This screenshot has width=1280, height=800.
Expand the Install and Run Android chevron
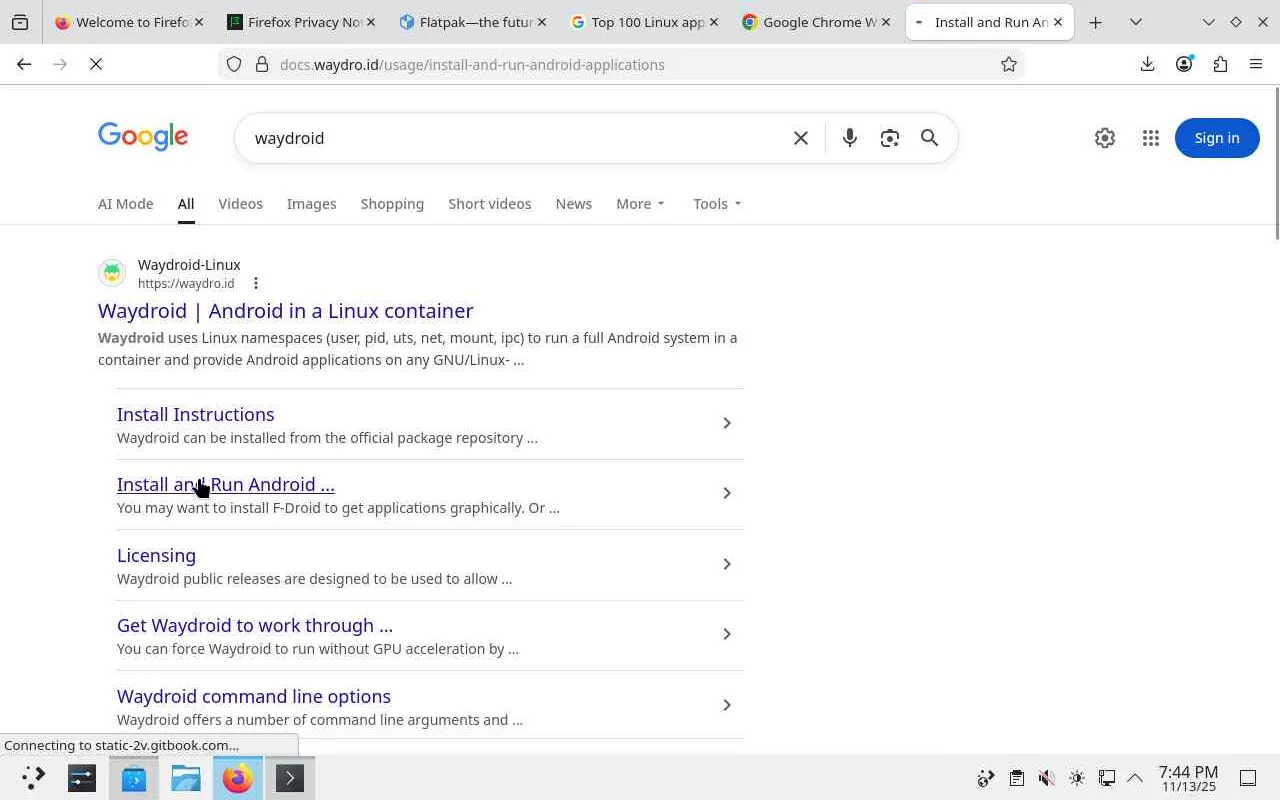coord(727,493)
